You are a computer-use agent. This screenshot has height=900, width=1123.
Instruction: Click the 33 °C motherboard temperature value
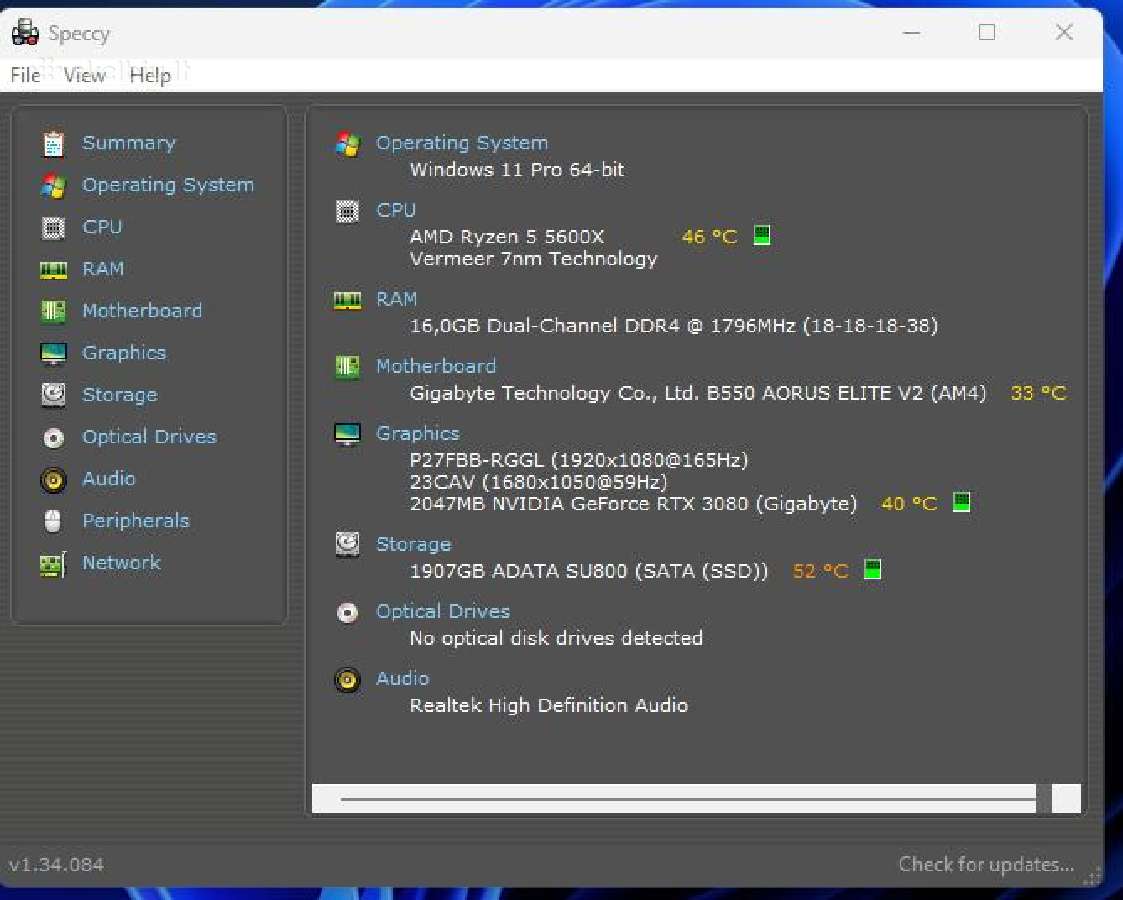tap(1038, 393)
